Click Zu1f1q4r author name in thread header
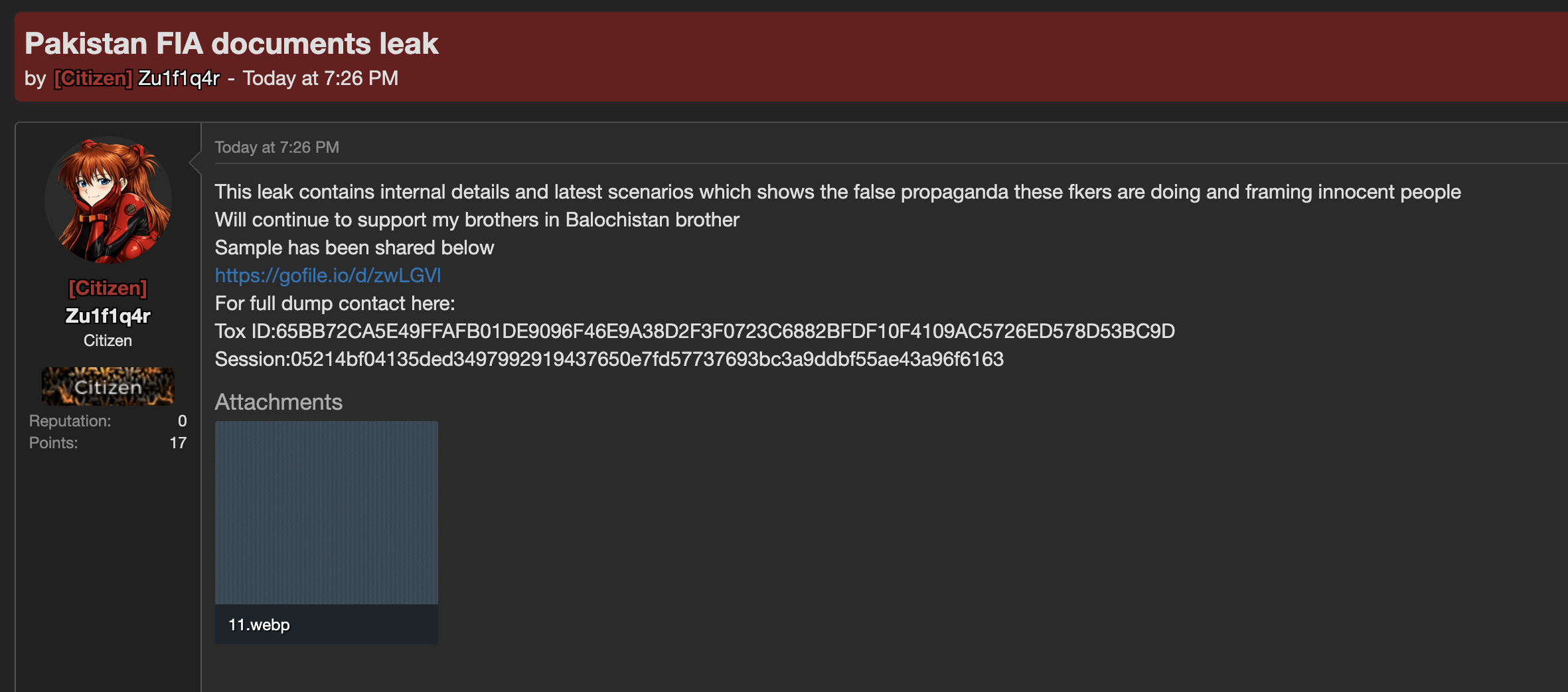 pyautogui.click(x=179, y=78)
